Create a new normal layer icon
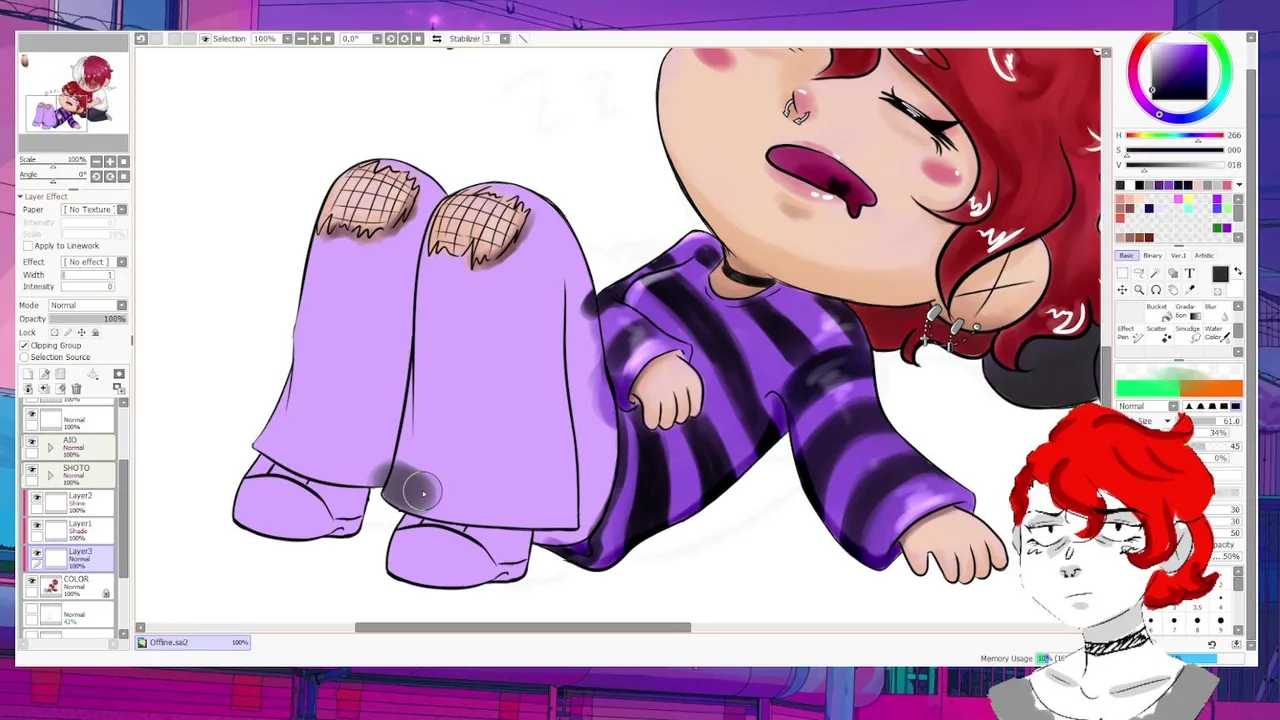 click(28, 374)
